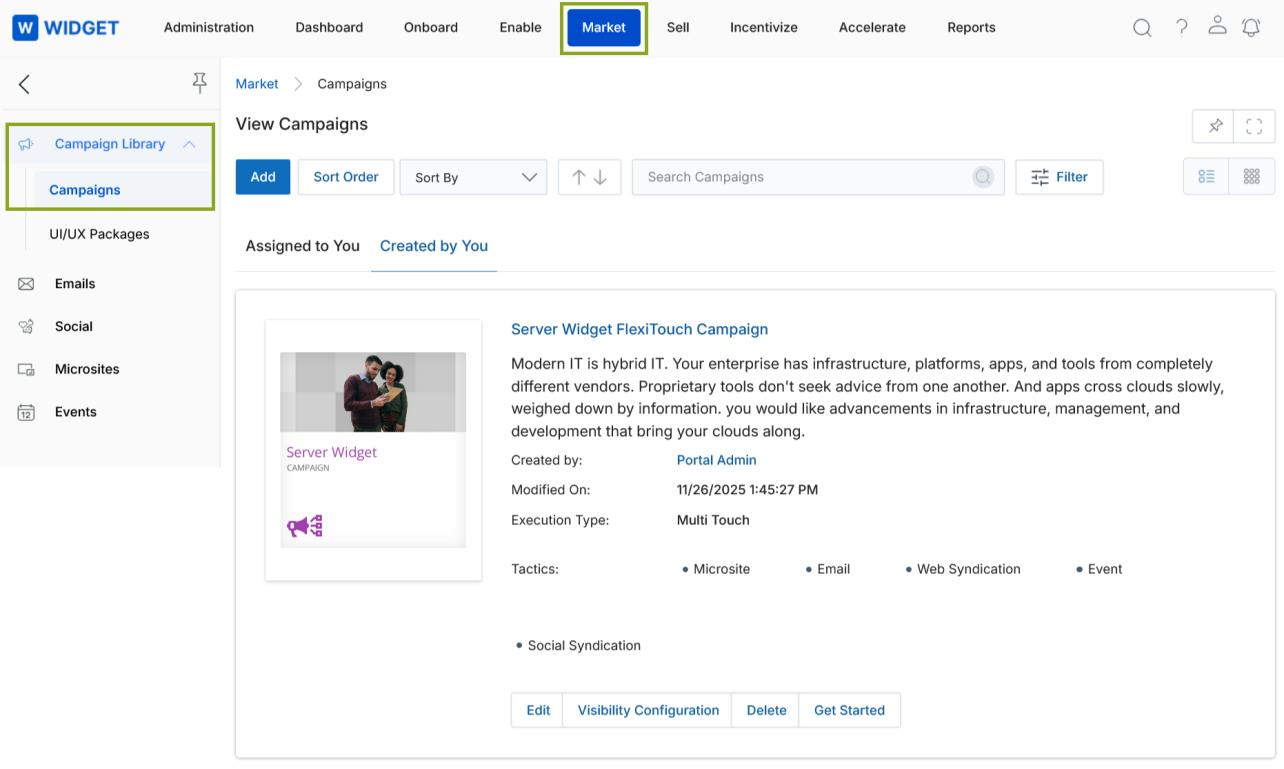Click the Campaign Library megaphone icon
Image resolution: width=1284 pixels, height=769 pixels.
tap(26, 144)
